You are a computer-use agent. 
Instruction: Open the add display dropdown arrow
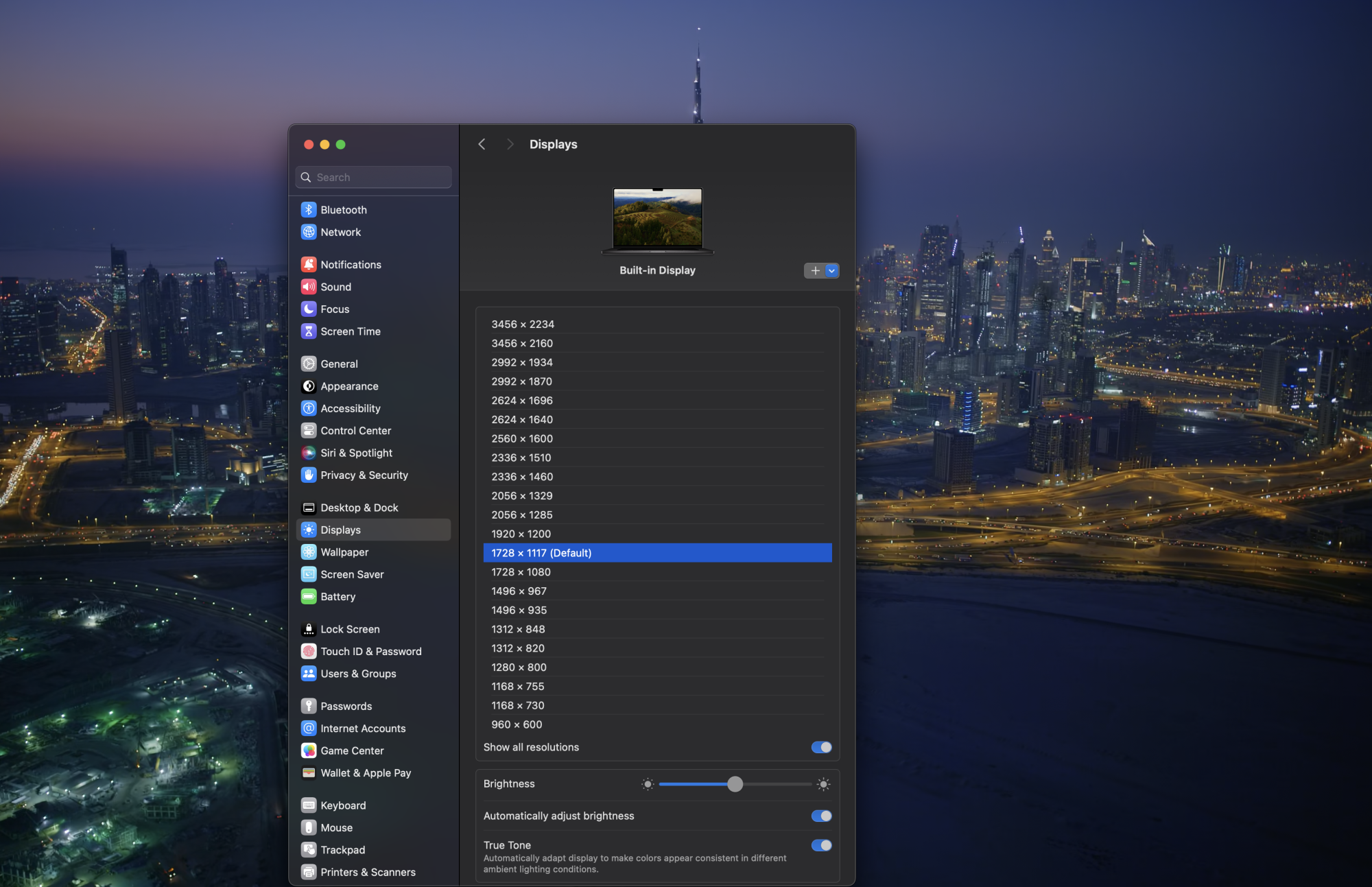click(x=832, y=271)
